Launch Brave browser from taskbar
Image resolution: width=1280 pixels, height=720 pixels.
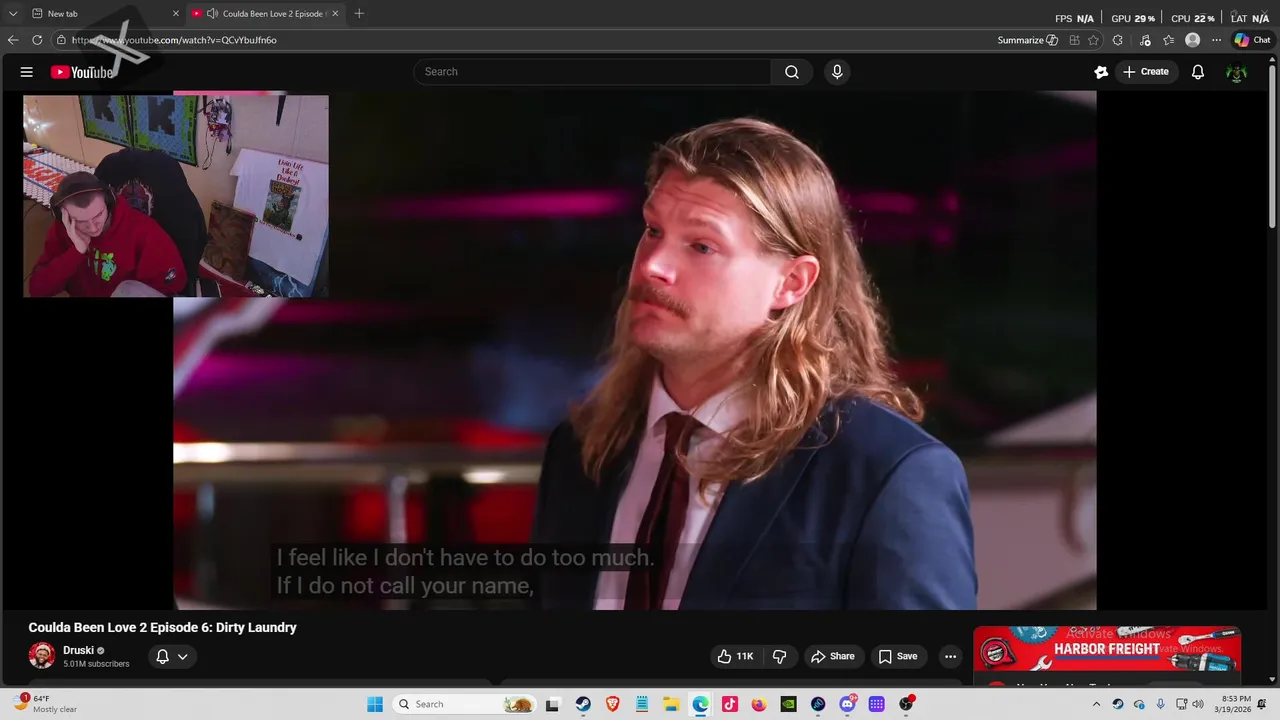(x=612, y=704)
